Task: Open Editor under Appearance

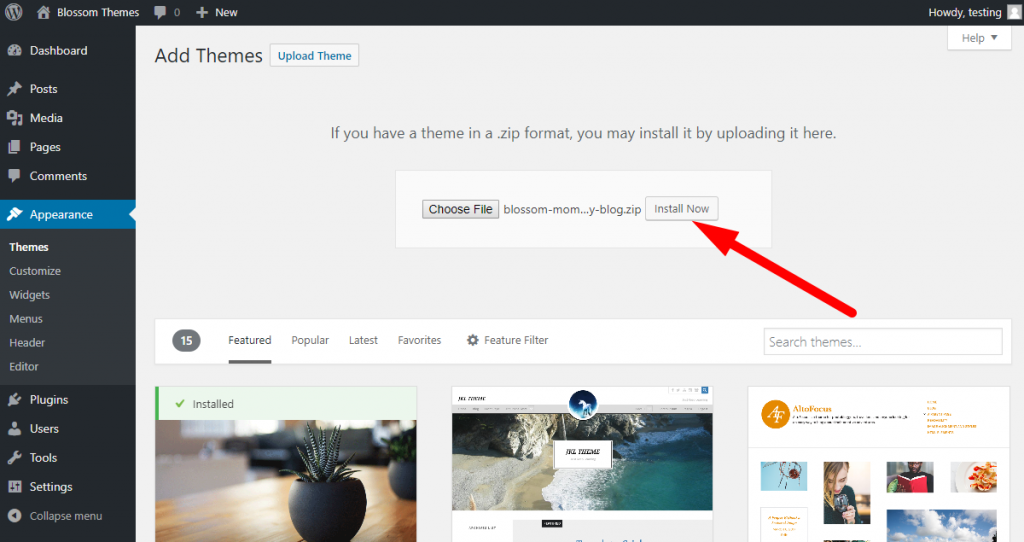Action: 24,367
